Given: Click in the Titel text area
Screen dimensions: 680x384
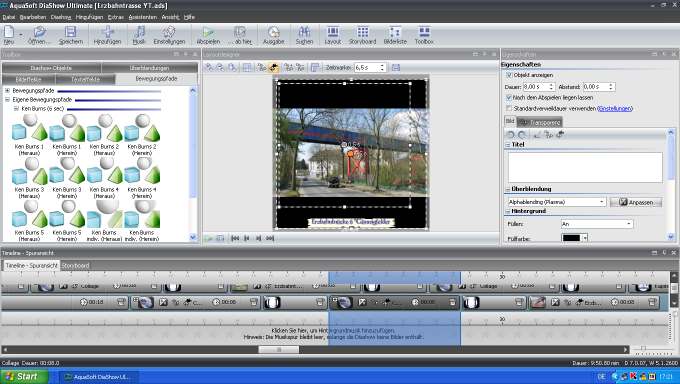Looking at the screenshot, I should click(x=585, y=167).
